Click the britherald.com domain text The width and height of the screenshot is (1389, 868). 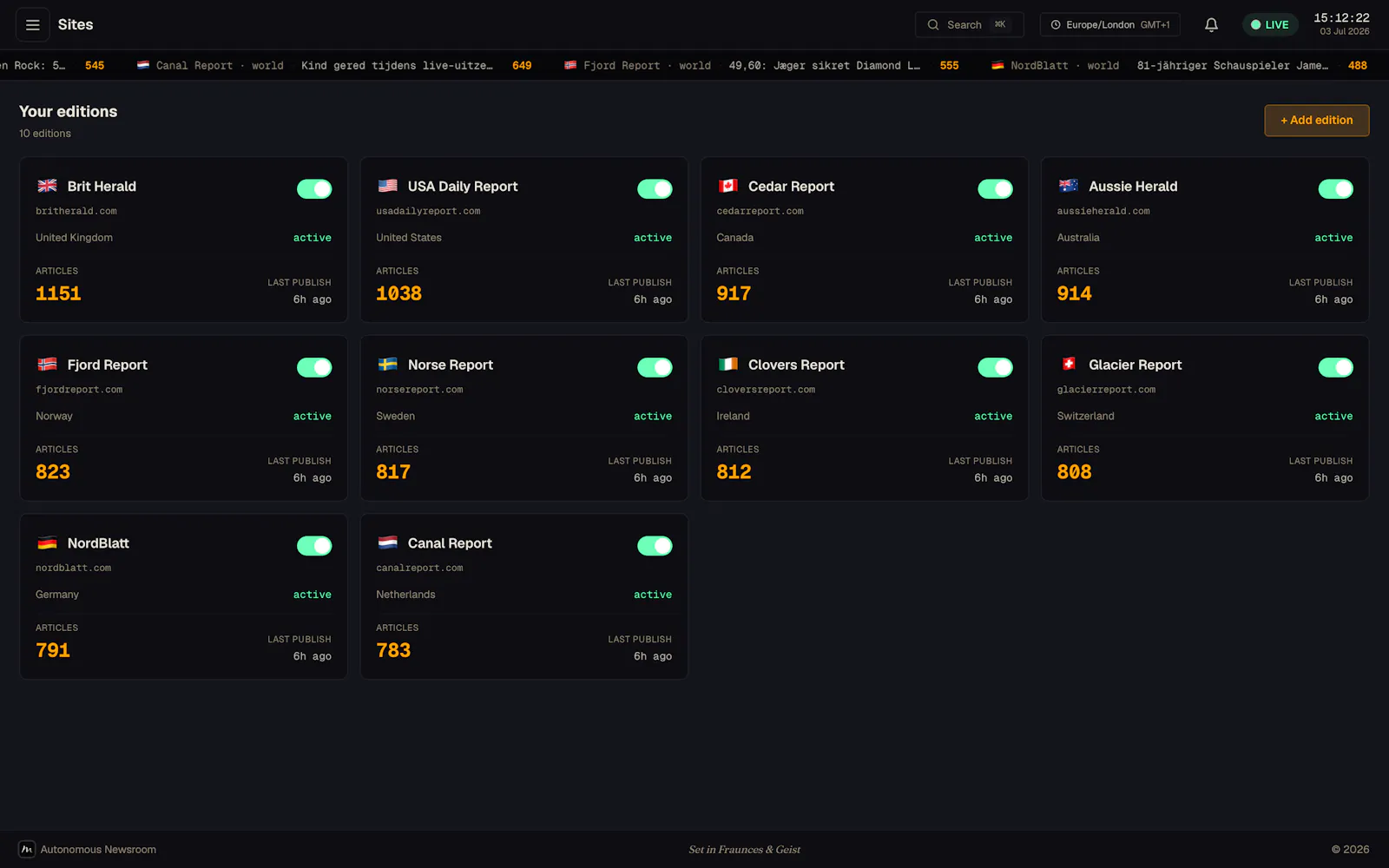tap(76, 211)
